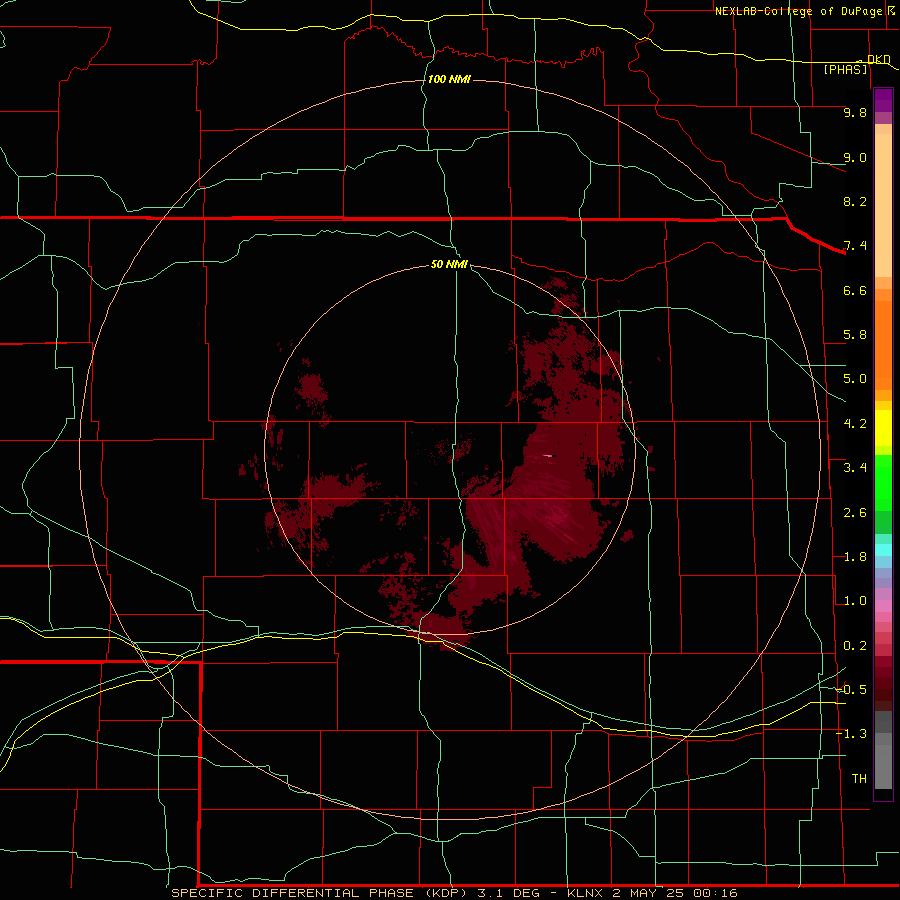The height and width of the screenshot is (900, 900).
Task: Select the 5.8 scale value
Action: point(855,335)
